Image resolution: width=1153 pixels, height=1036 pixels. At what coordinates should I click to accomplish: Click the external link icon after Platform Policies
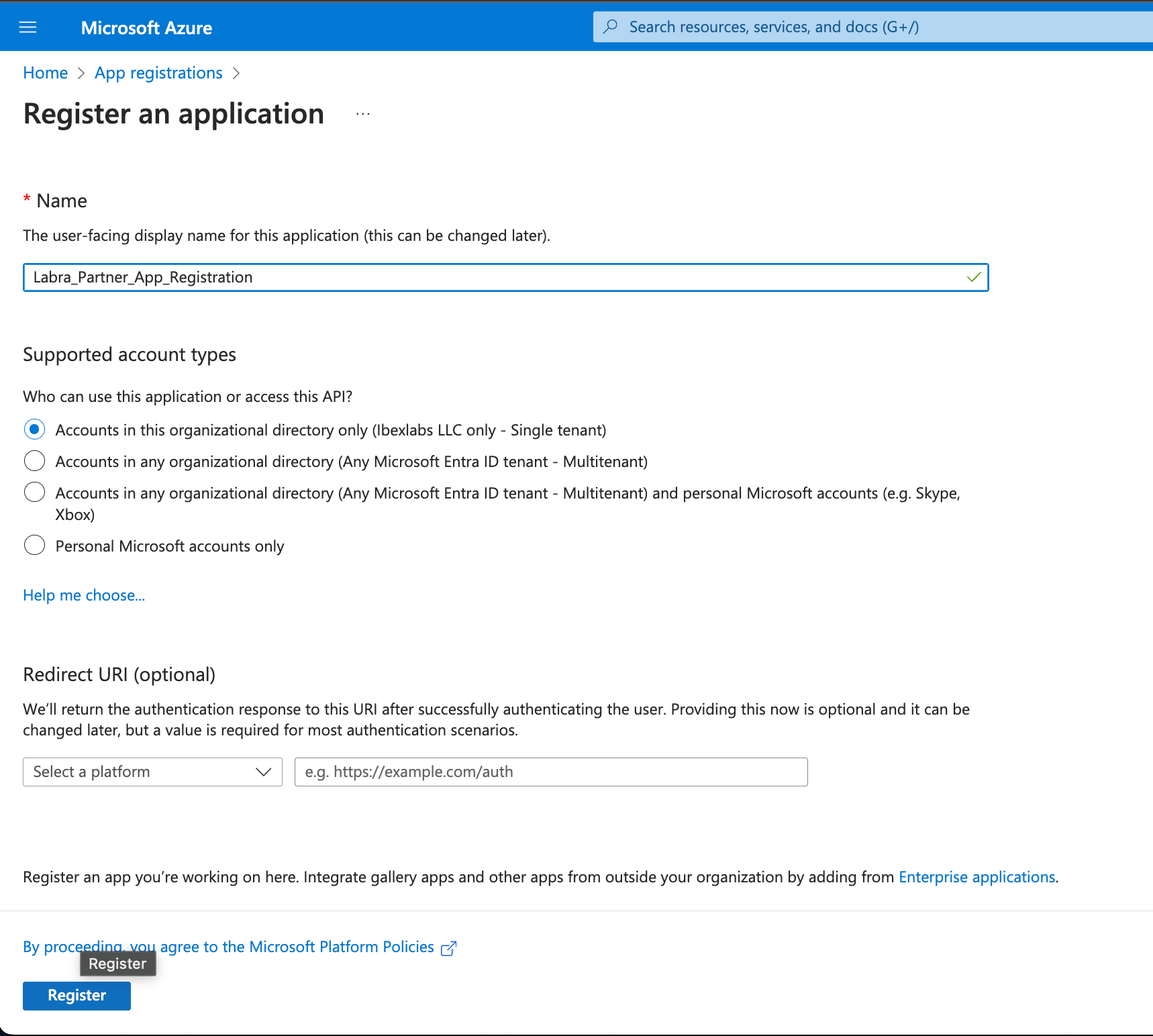coord(448,948)
